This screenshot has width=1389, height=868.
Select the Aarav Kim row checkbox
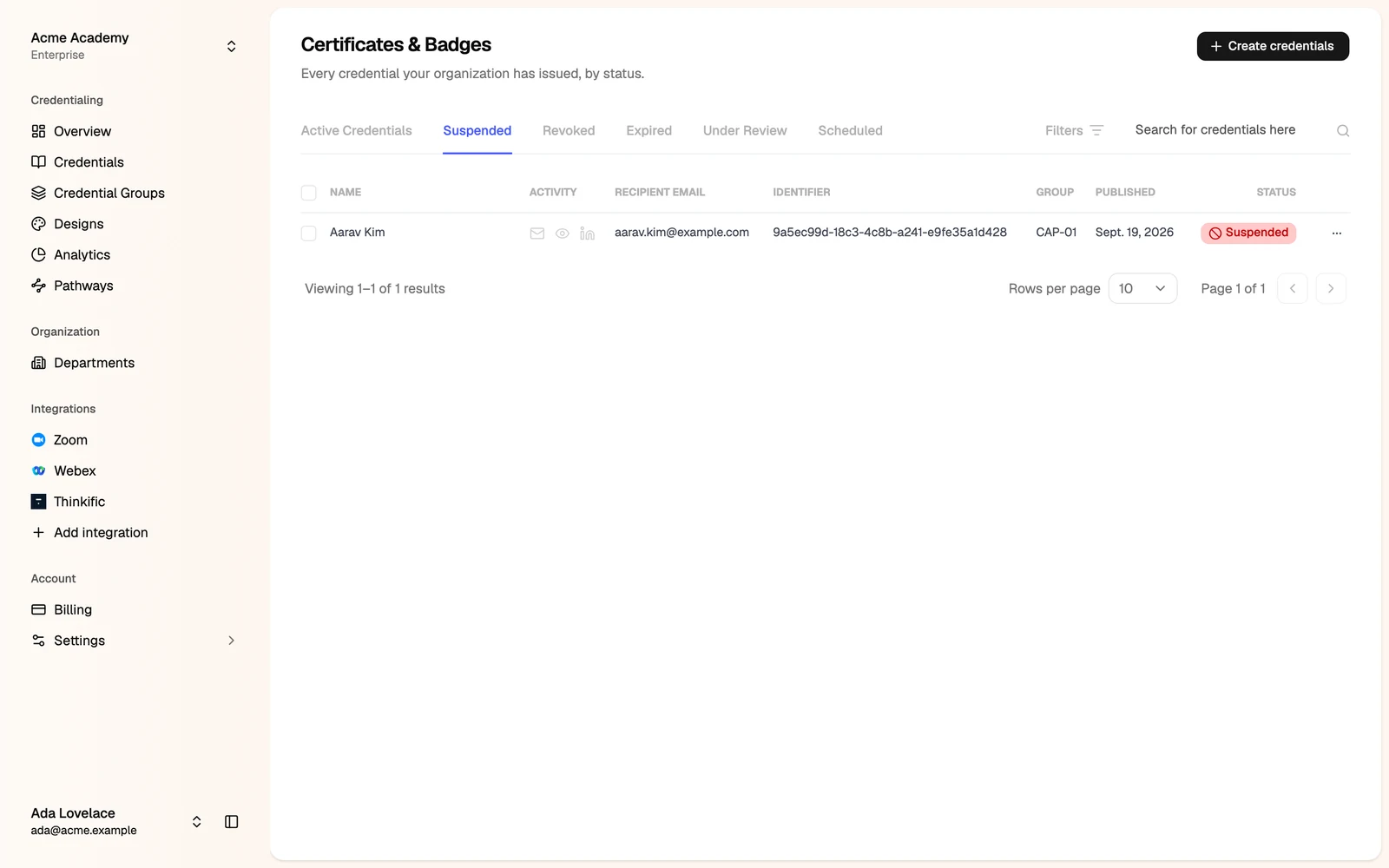308,233
